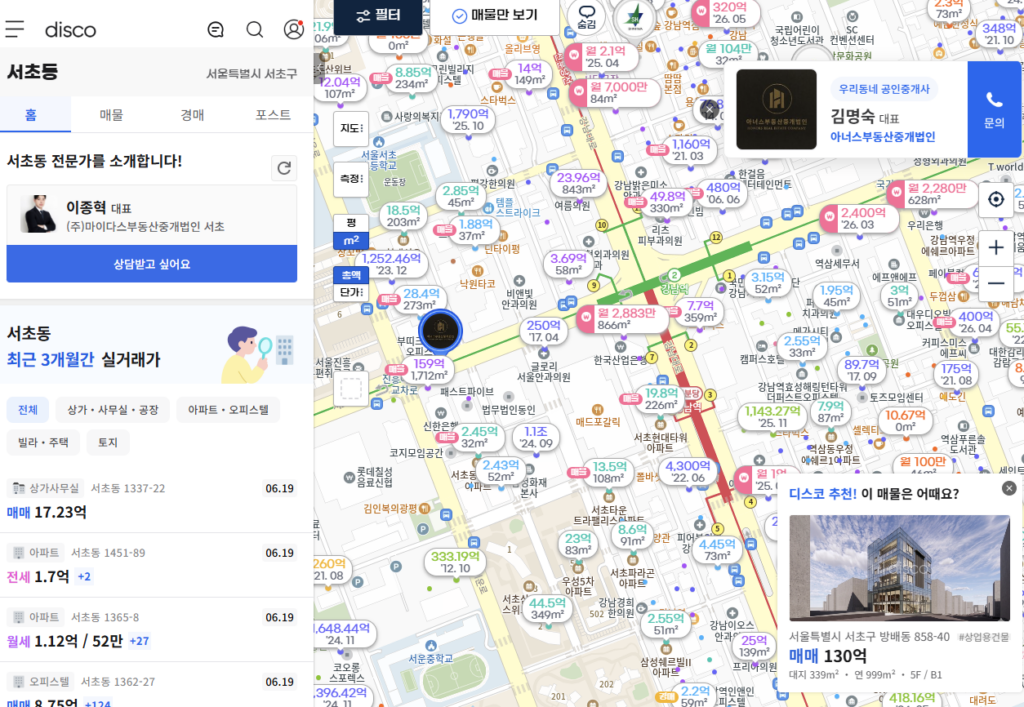Switch to the 매물 tab
This screenshot has width=1024, height=707.
coord(111,115)
